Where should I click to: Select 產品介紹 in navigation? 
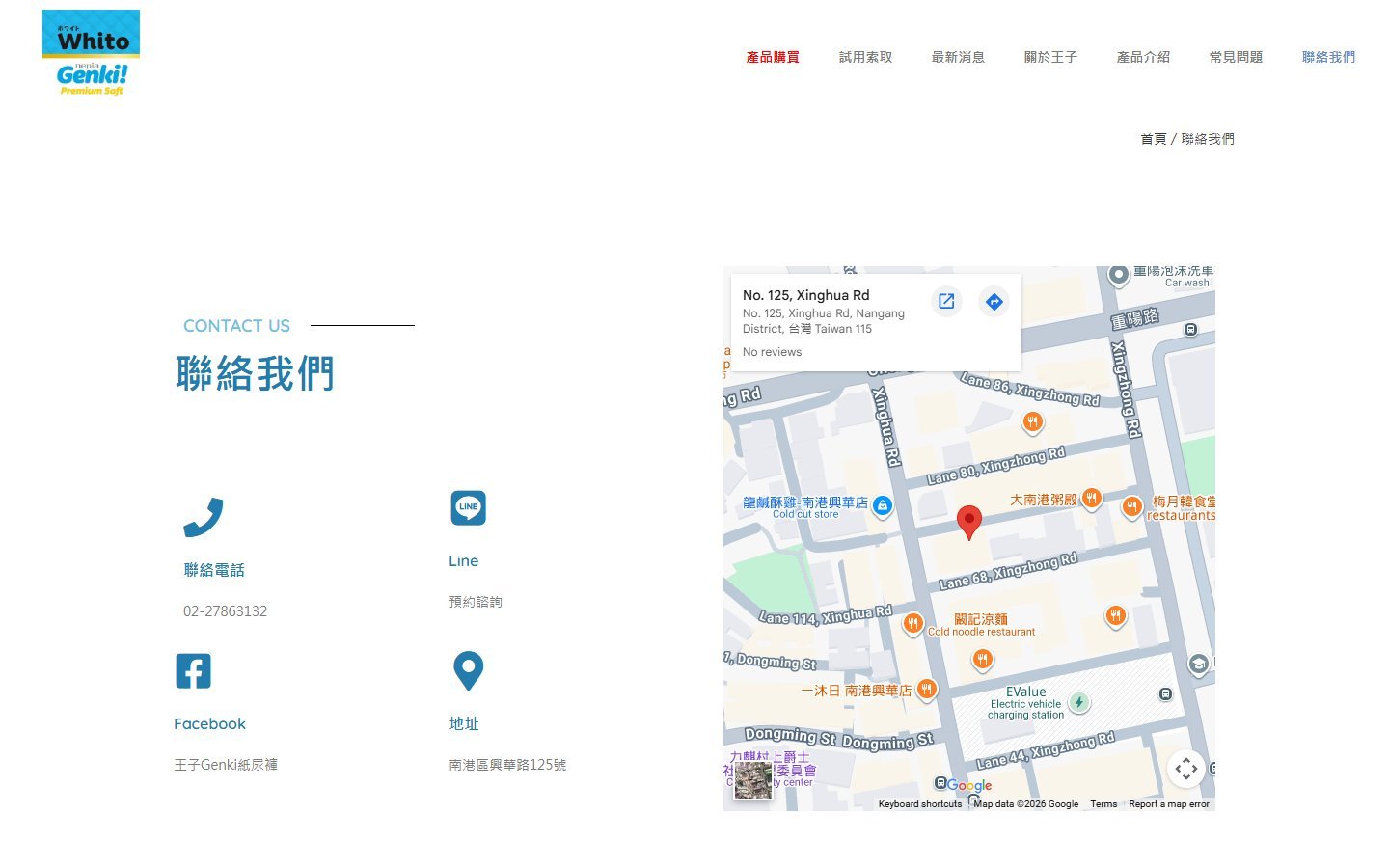[x=1143, y=58]
